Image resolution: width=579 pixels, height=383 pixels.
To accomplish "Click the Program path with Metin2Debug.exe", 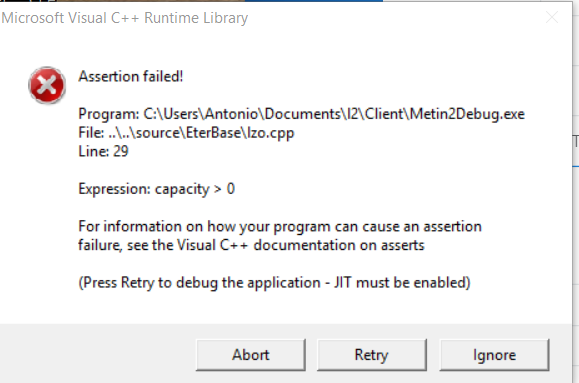I will click(x=301, y=114).
